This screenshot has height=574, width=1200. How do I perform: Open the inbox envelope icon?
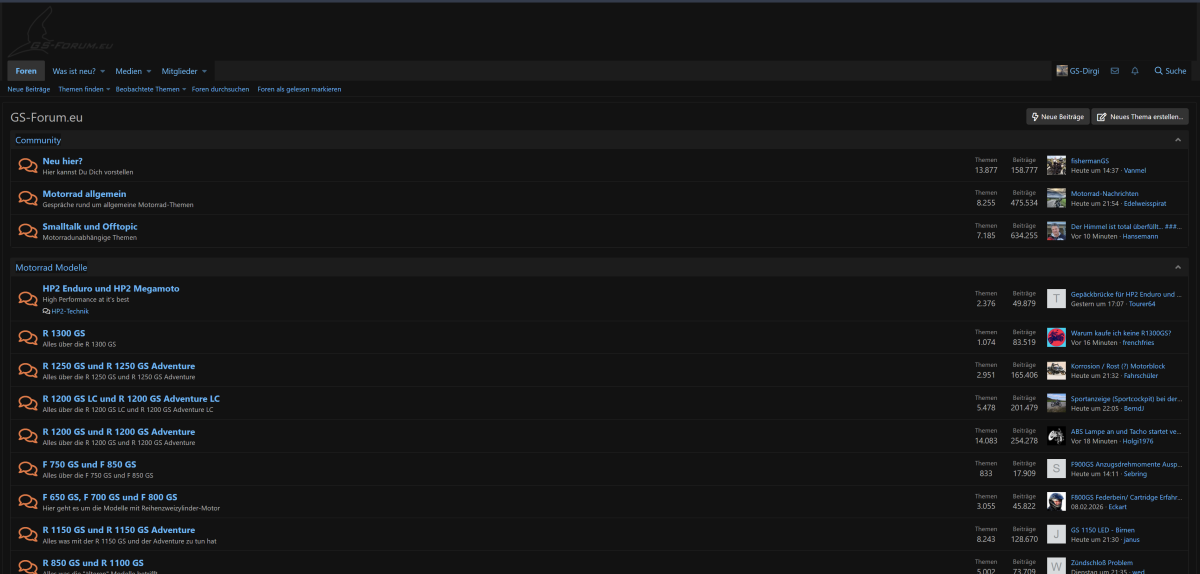1114,71
